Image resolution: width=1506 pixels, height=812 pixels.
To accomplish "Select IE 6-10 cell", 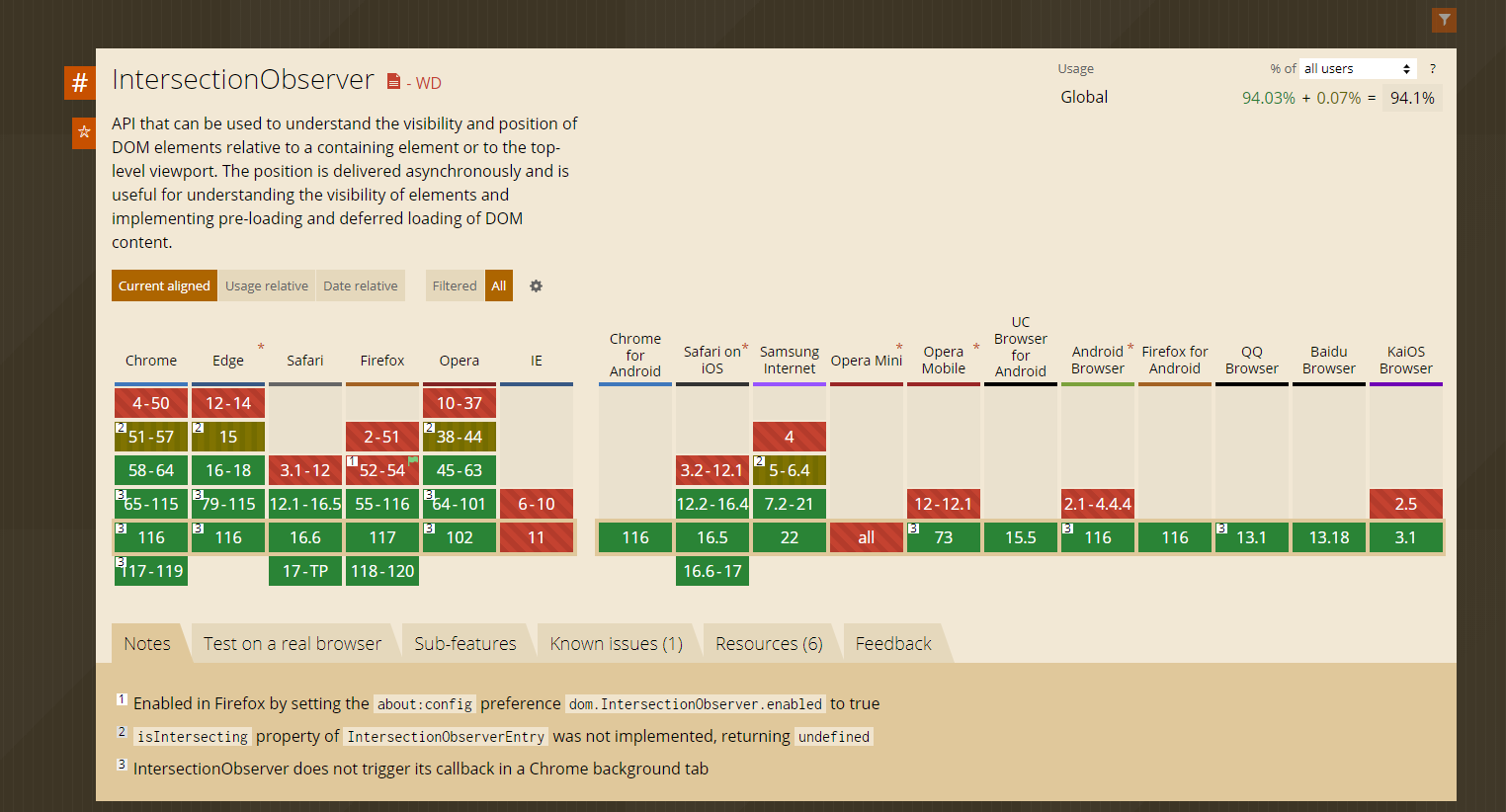I will coord(537,504).
